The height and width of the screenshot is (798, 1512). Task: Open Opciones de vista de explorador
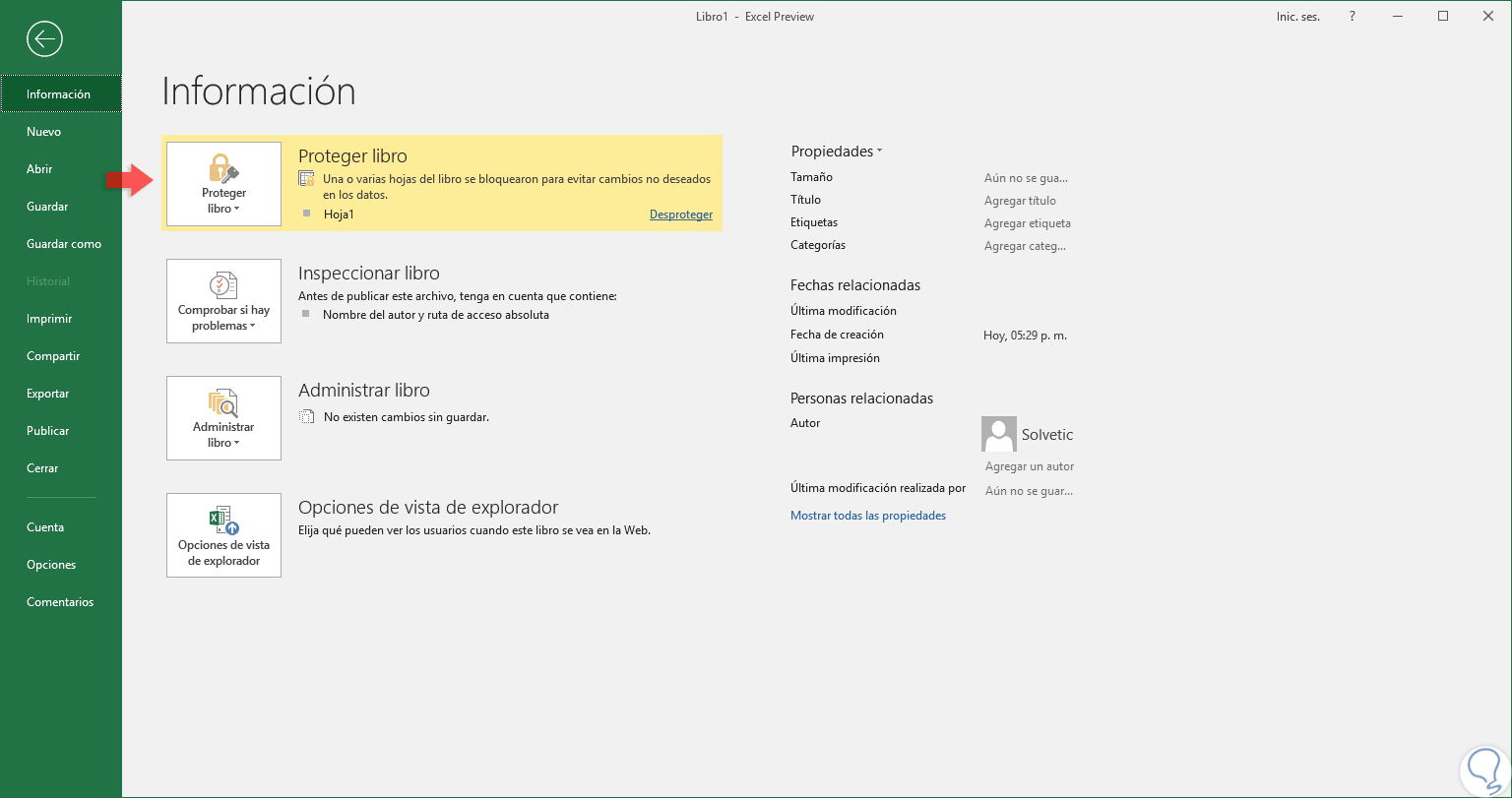click(223, 535)
